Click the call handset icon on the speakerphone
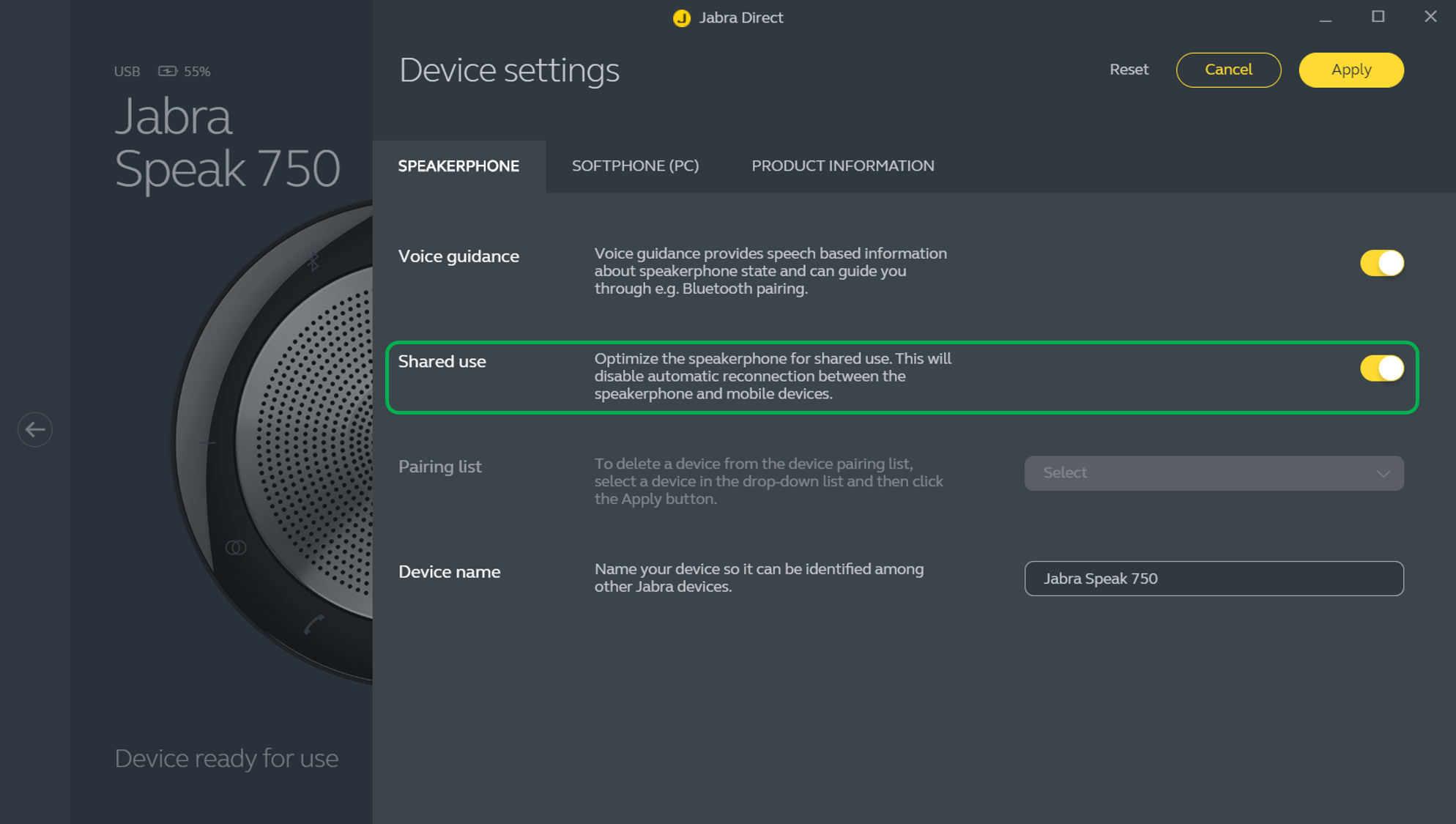1456x824 pixels. tap(313, 624)
